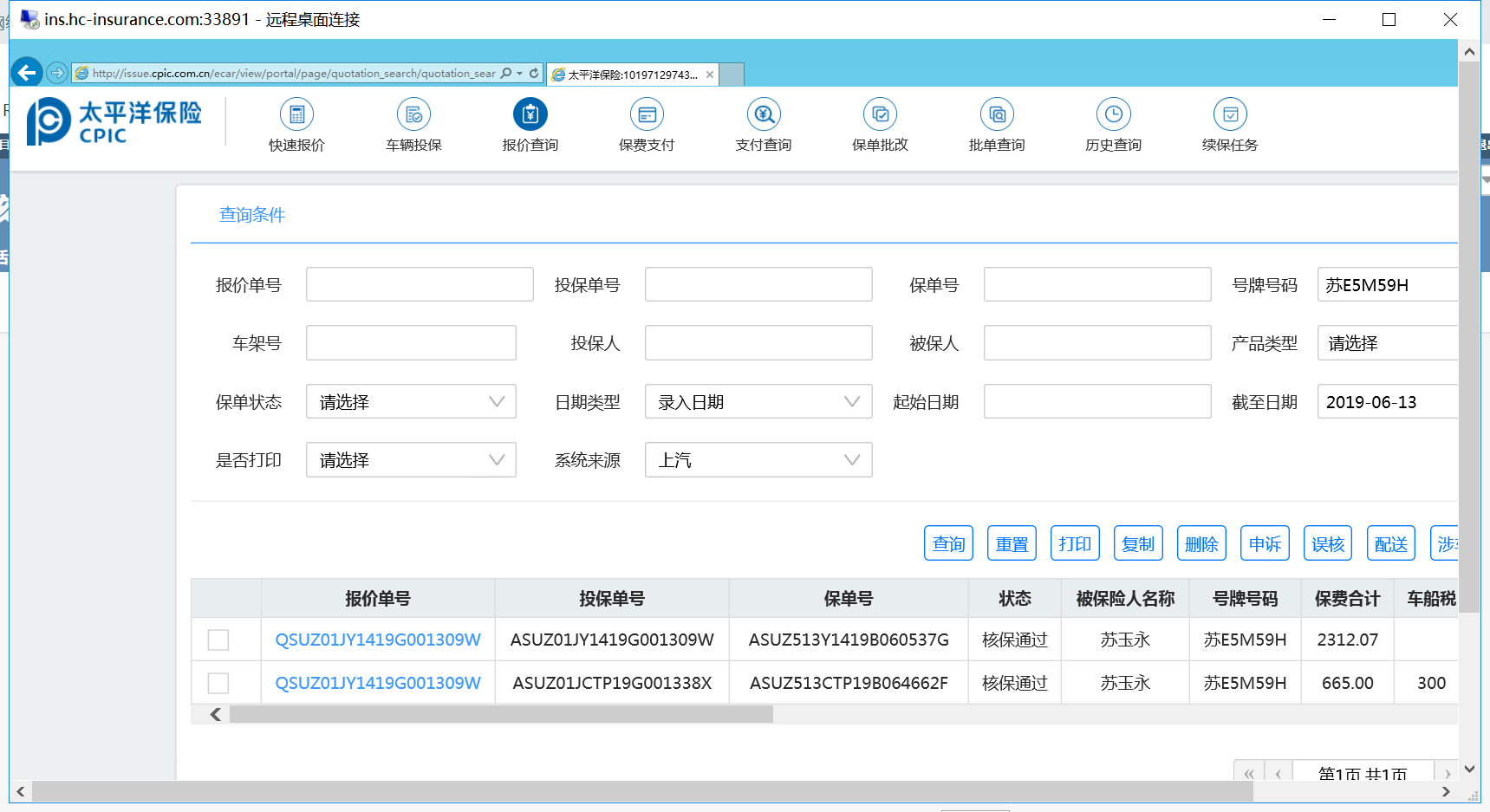Image resolution: width=1490 pixels, height=812 pixels.
Task: Open the 续保任务 renewal task icon
Action: [1230, 115]
